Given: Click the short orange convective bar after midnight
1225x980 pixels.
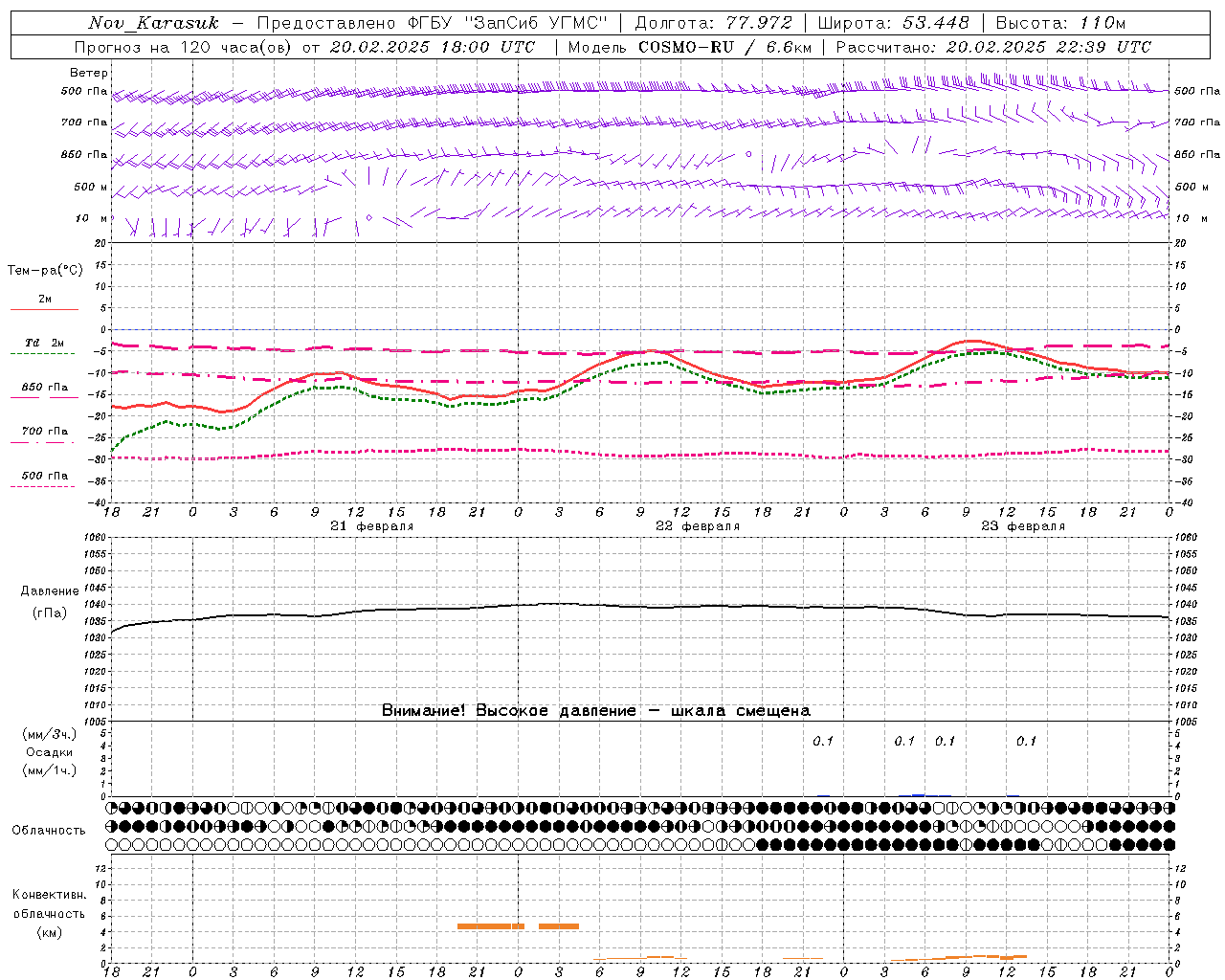Looking at the screenshot, I should (x=559, y=926).
